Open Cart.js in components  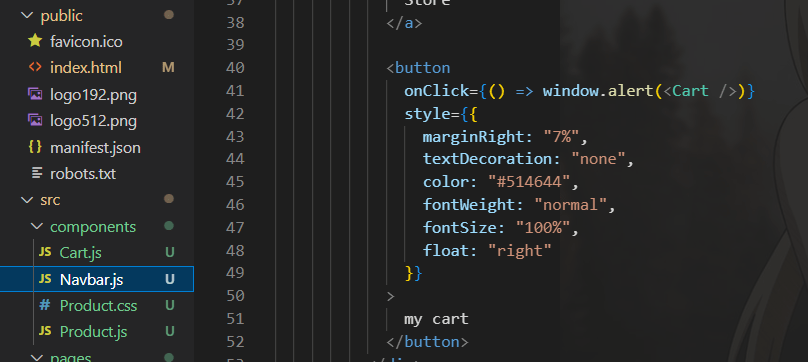pyautogui.click(x=80, y=253)
